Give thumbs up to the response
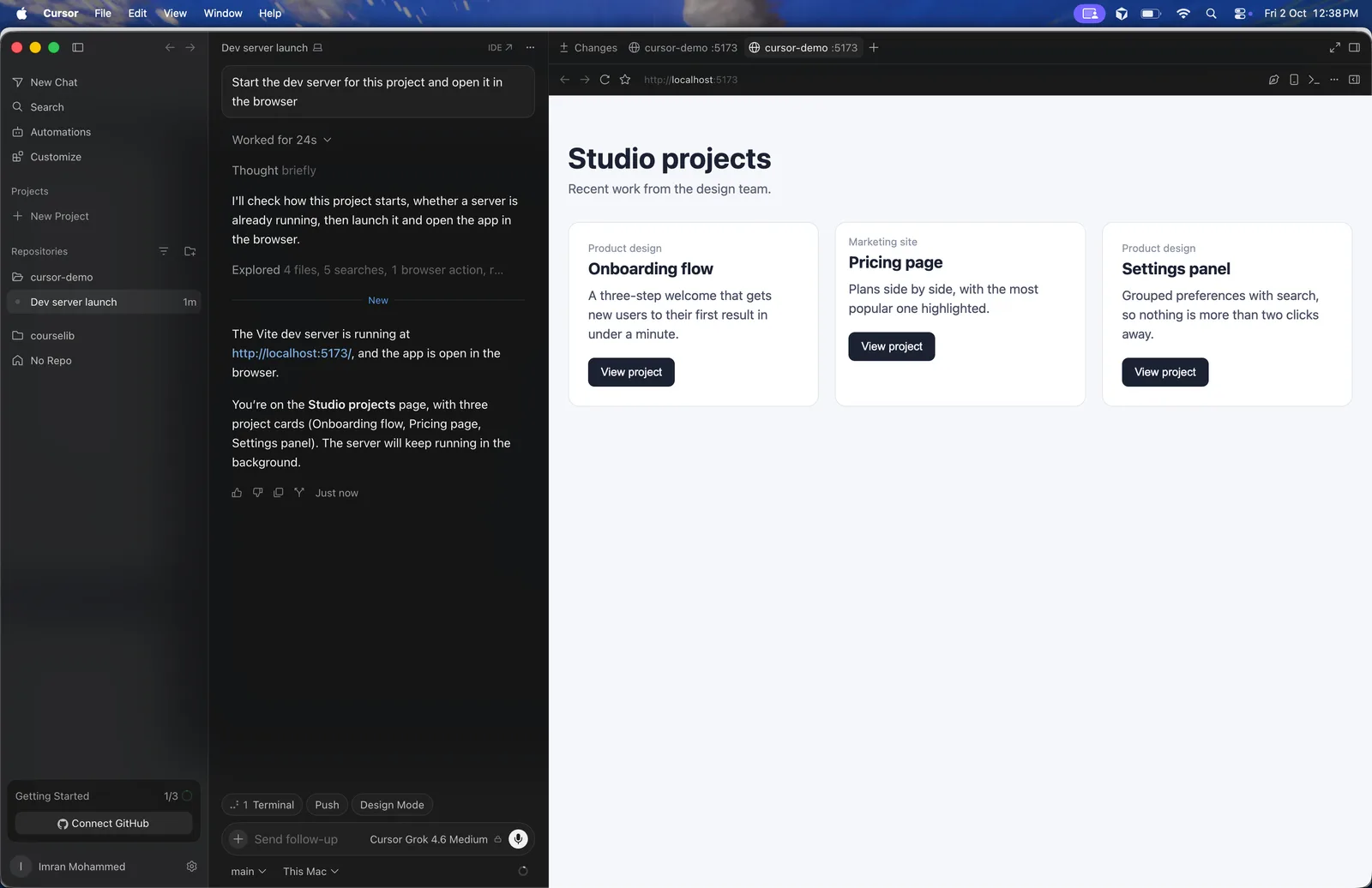This screenshot has height=888, width=1372. (237, 493)
